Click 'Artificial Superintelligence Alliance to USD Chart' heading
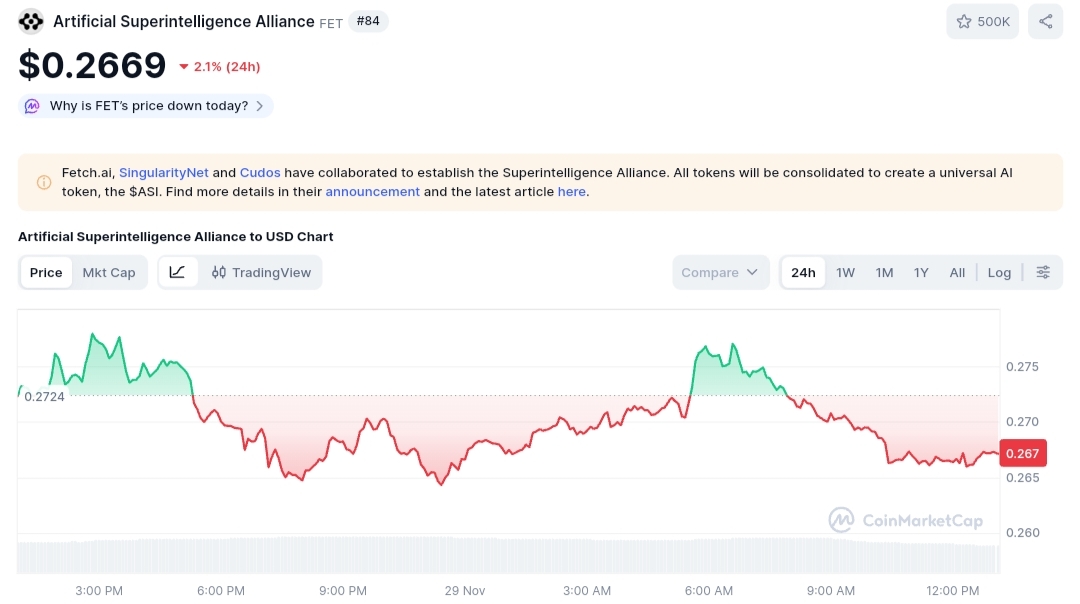Screen dimensions: 1080x604 click(x=176, y=236)
